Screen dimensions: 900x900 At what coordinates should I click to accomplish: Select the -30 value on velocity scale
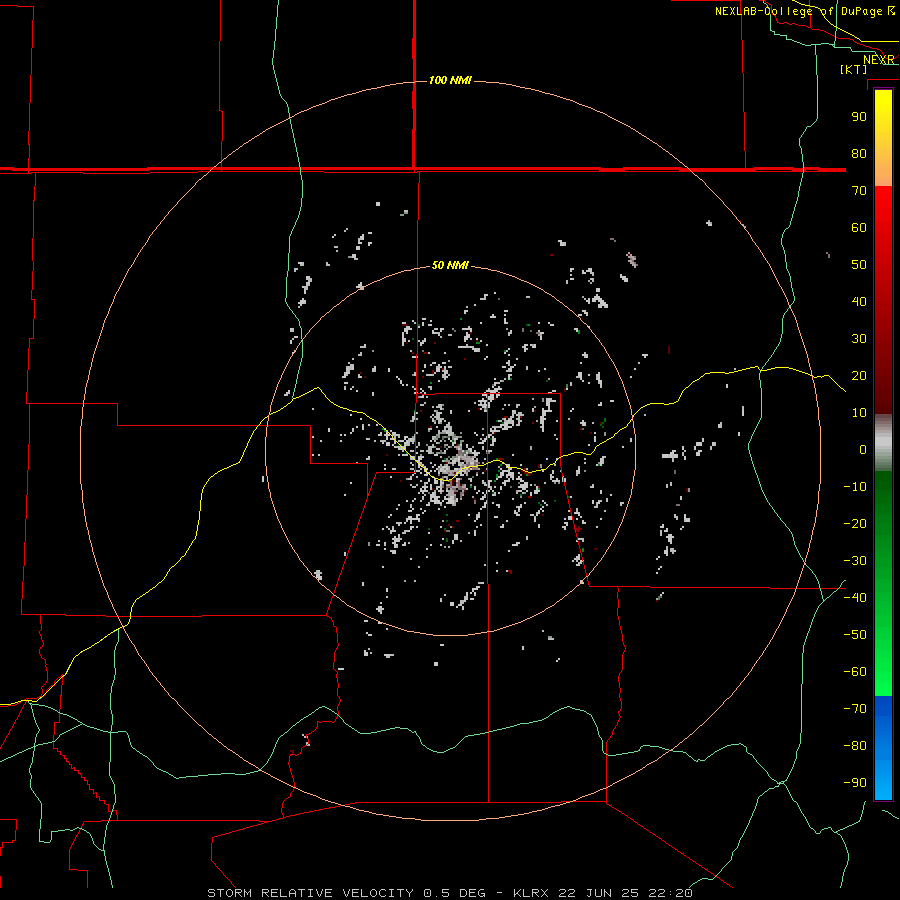(x=855, y=561)
